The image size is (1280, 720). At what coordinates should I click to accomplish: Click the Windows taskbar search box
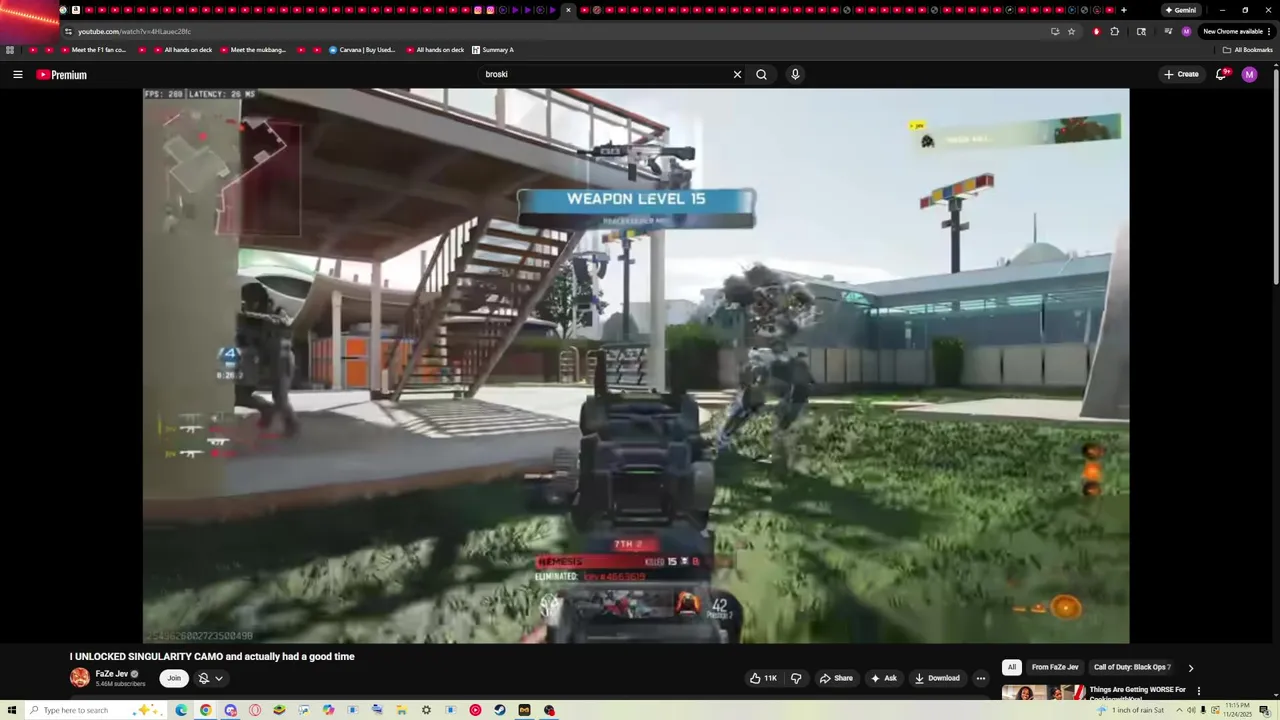pyautogui.click(x=95, y=710)
